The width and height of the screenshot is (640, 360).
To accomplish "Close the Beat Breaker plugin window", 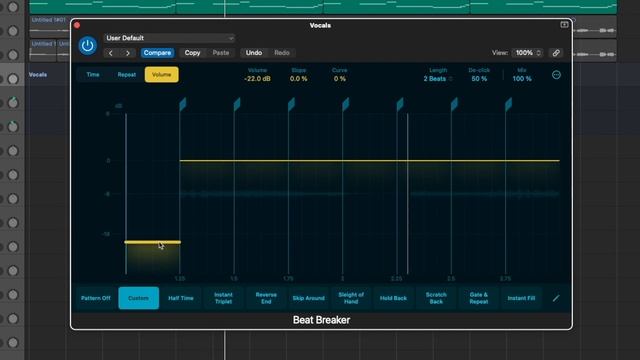I will click(x=77, y=25).
